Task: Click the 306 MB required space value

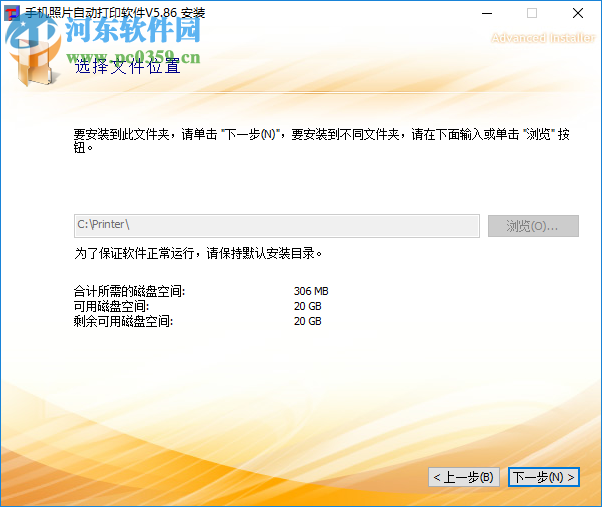Action: coord(311,291)
